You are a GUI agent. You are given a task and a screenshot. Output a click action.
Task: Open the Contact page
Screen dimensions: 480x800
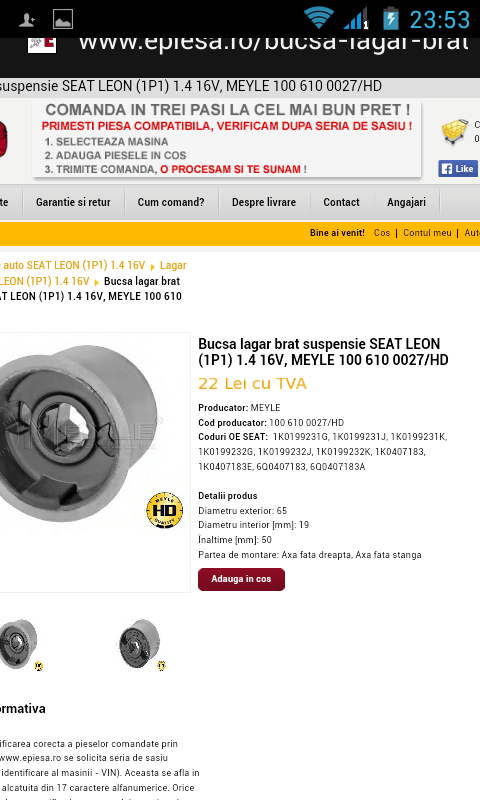coord(341,202)
